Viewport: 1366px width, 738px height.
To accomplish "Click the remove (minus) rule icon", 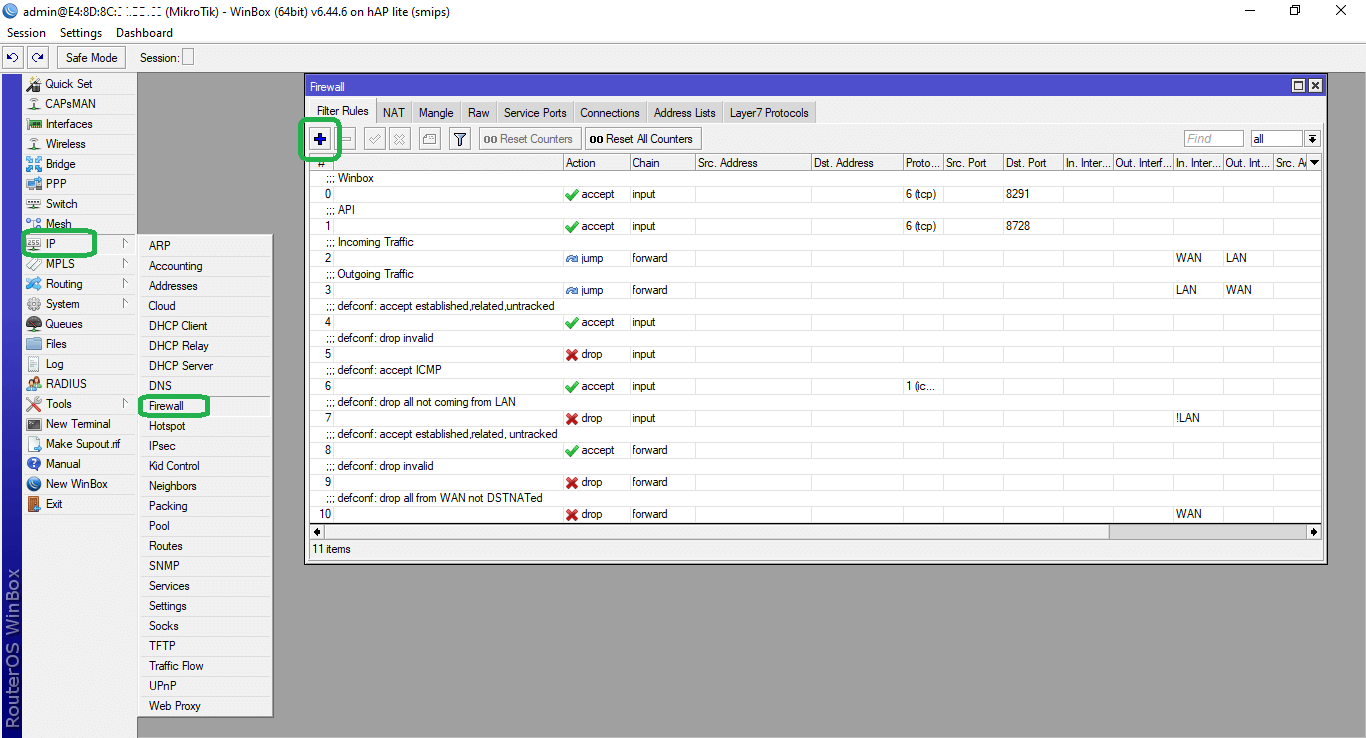I will (x=346, y=139).
